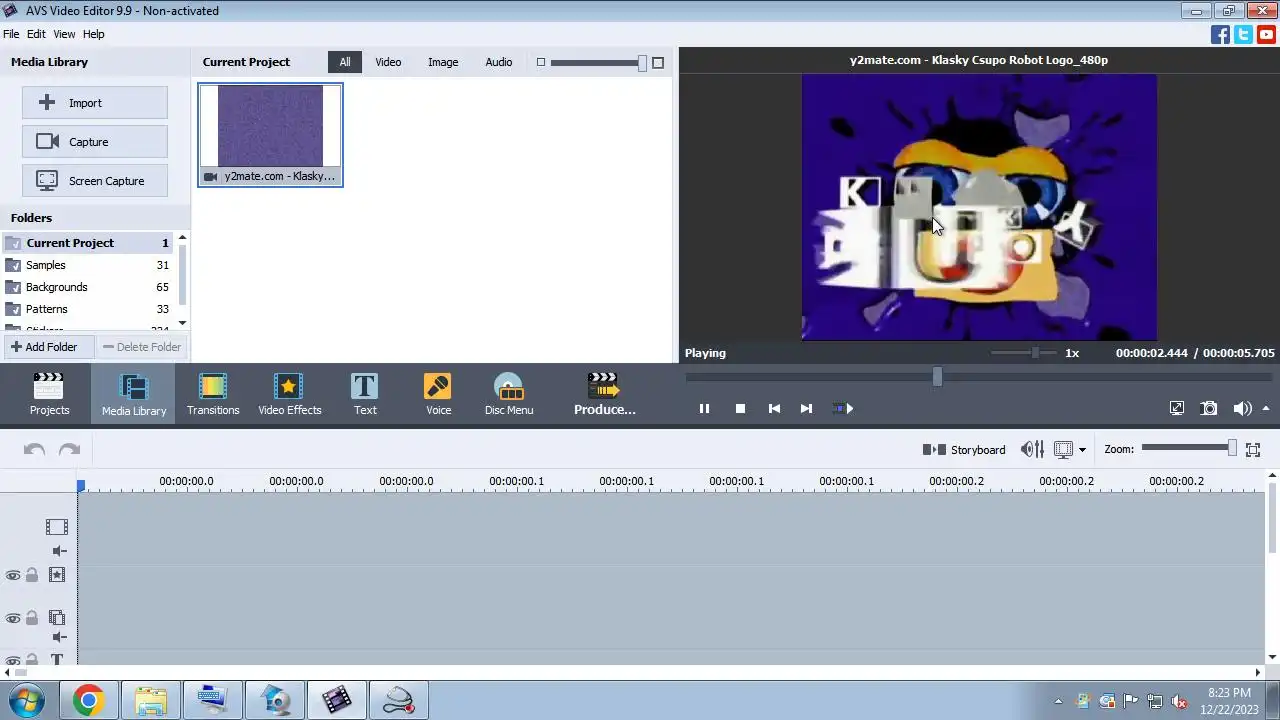The width and height of the screenshot is (1280, 720).
Task: Open the Text tool panel
Action: [x=365, y=394]
